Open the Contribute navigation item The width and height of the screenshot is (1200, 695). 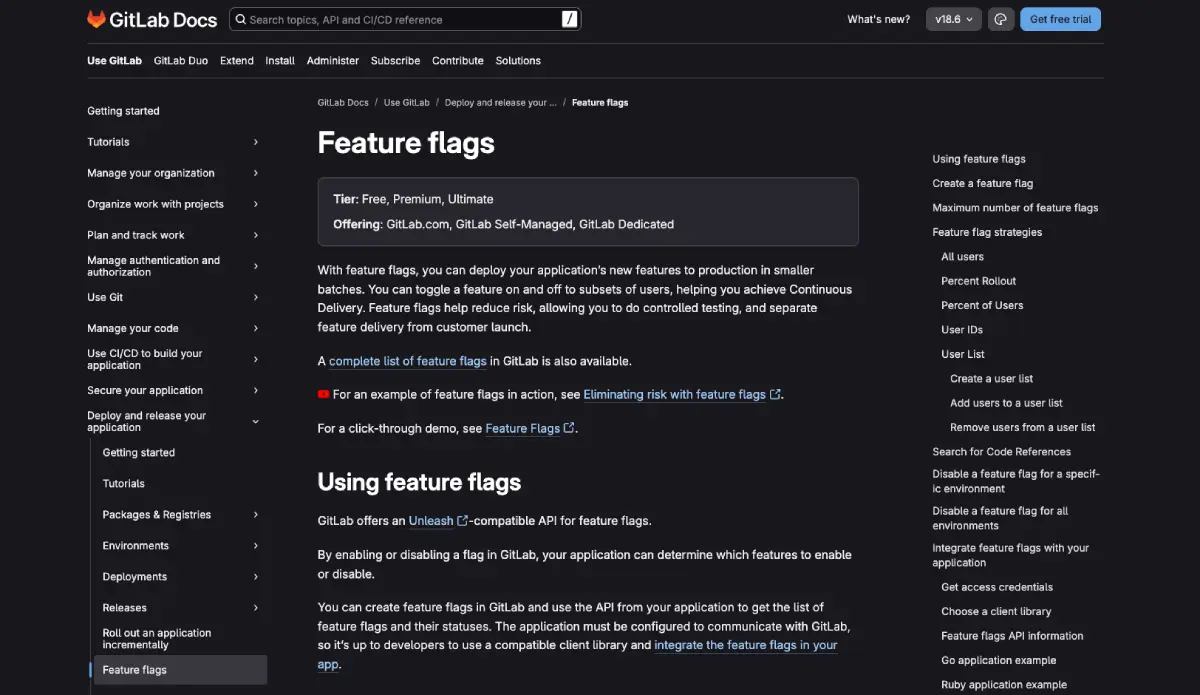[x=457, y=60]
